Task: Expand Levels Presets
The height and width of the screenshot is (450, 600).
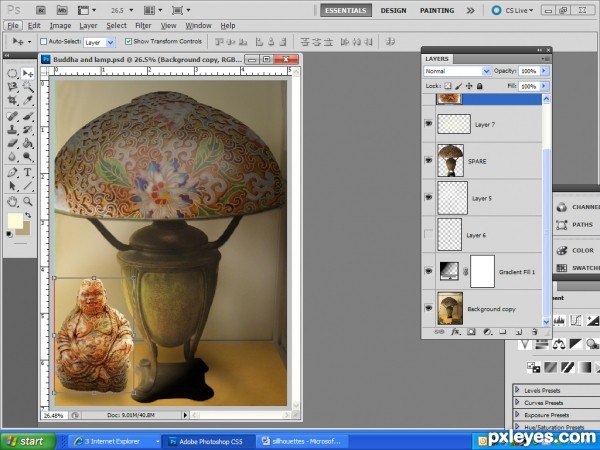Action: point(517,390)
